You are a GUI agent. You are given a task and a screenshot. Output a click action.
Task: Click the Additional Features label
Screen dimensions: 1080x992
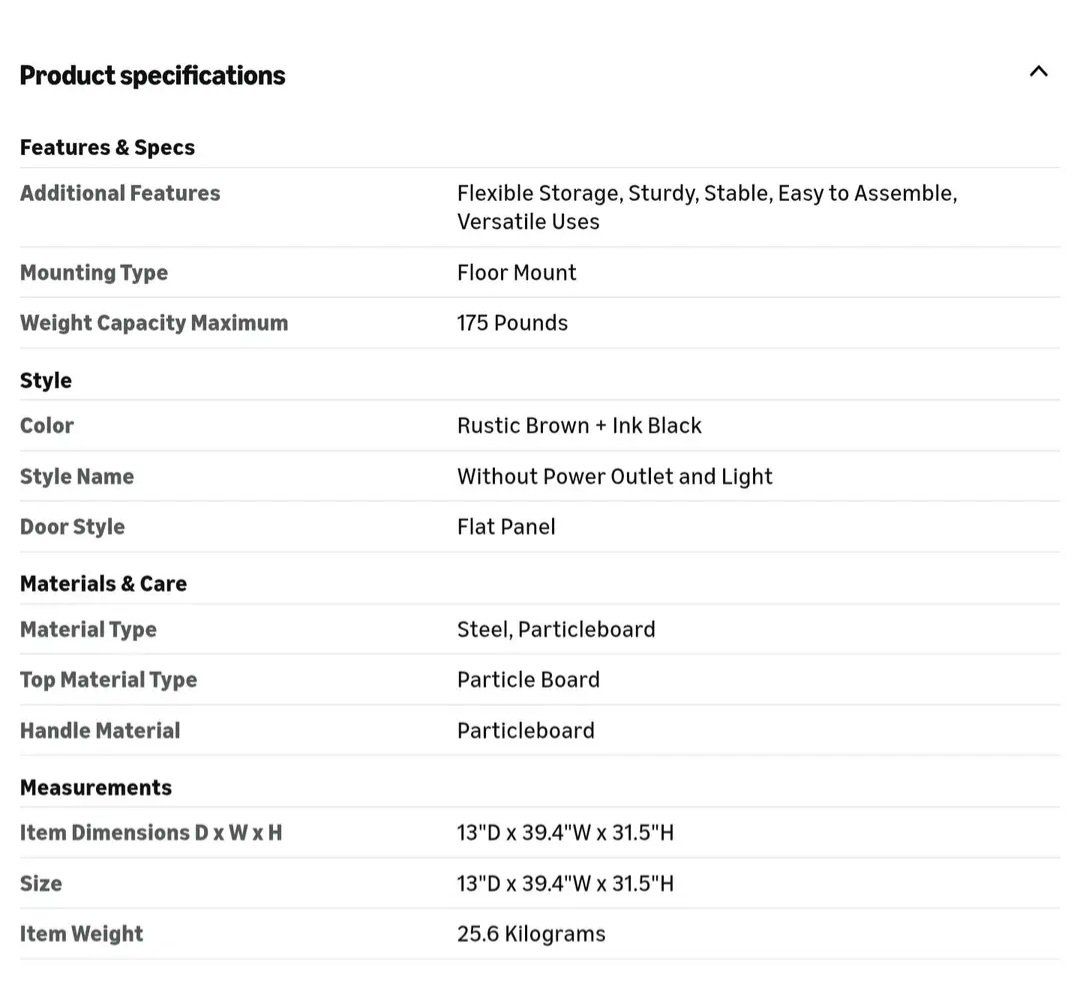click(x=120, y=193)
